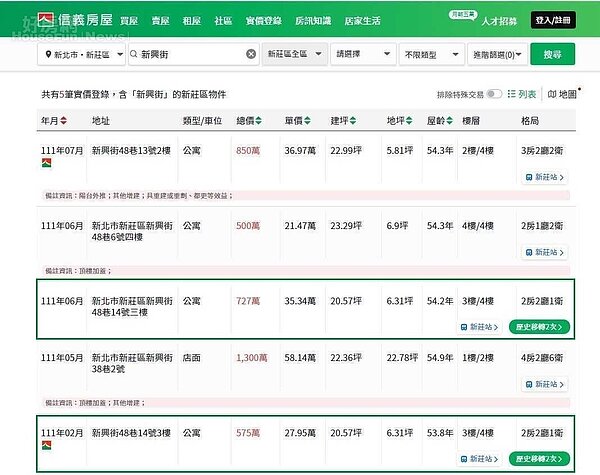
Task: Click the 500萬 total price
Action: pyautogui.click(x=248, y=226)
